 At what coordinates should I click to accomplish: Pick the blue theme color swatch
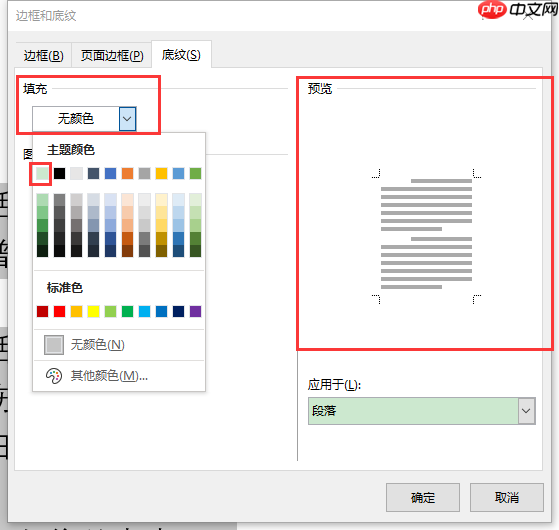point(111,174)
